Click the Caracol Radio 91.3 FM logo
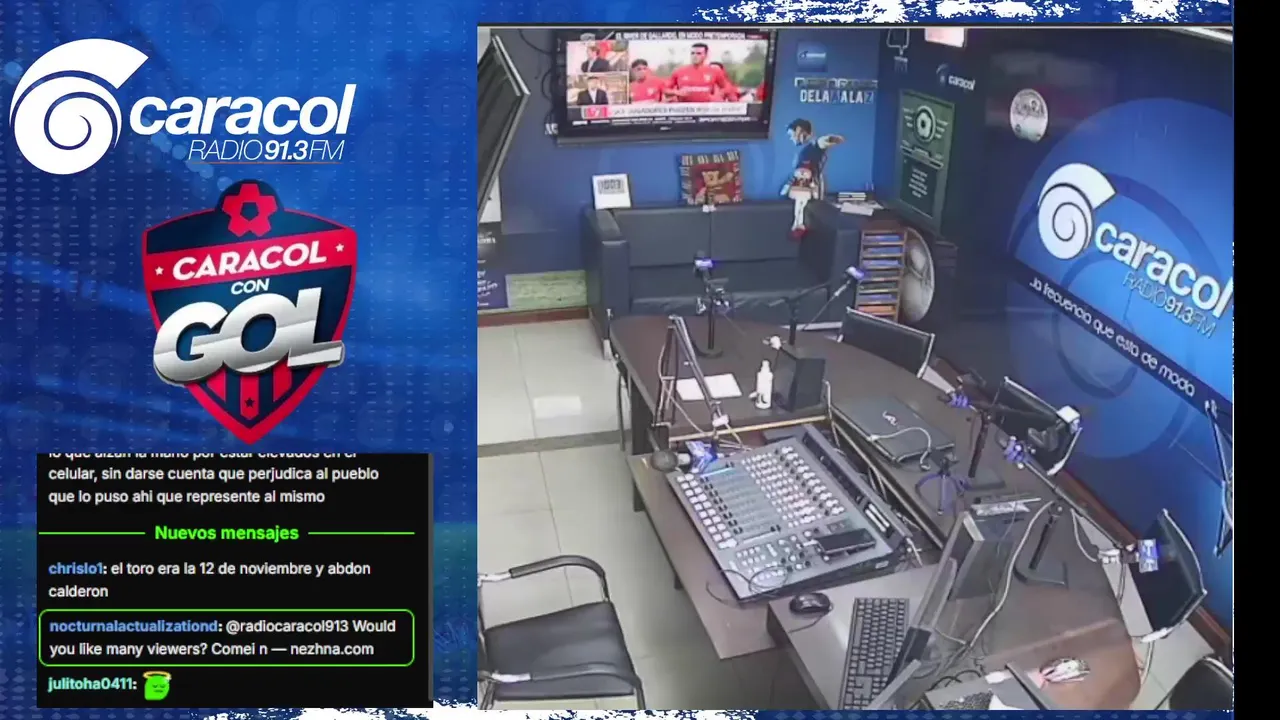Image resolution: width=1280 pixels, height=720 pixels. click(x=183, y=107)
